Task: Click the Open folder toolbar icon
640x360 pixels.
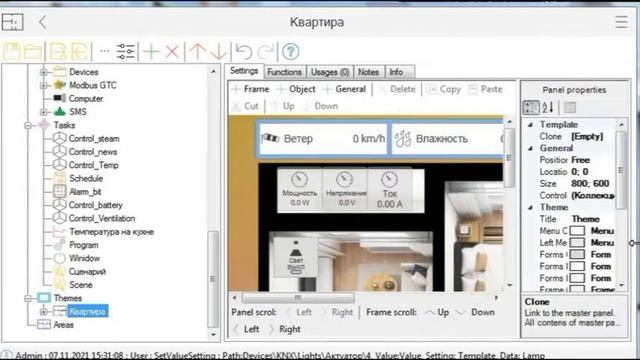Action: point(33,51)
